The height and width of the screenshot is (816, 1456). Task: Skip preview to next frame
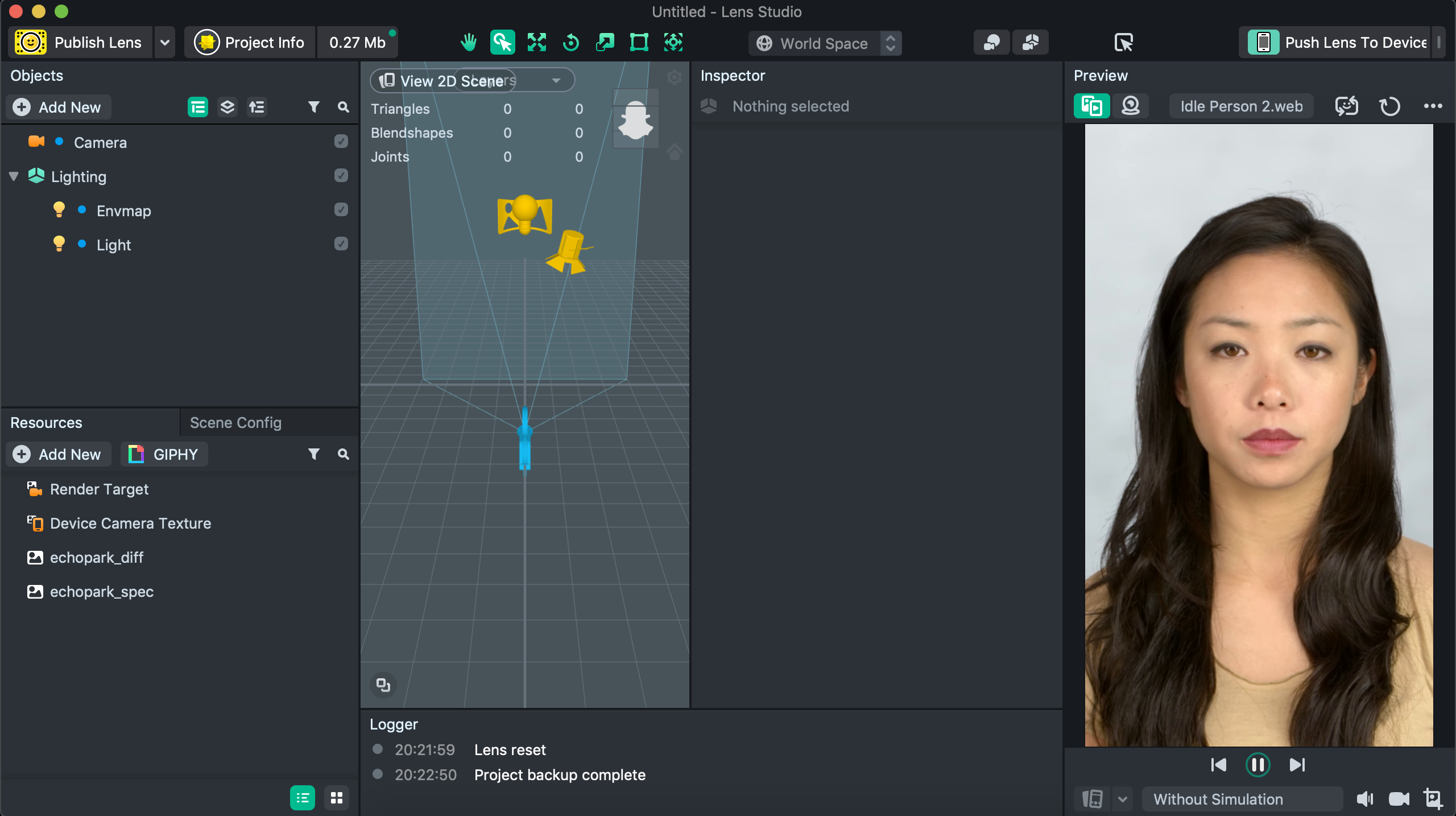pyautogui.click(x=1297, y=765)
